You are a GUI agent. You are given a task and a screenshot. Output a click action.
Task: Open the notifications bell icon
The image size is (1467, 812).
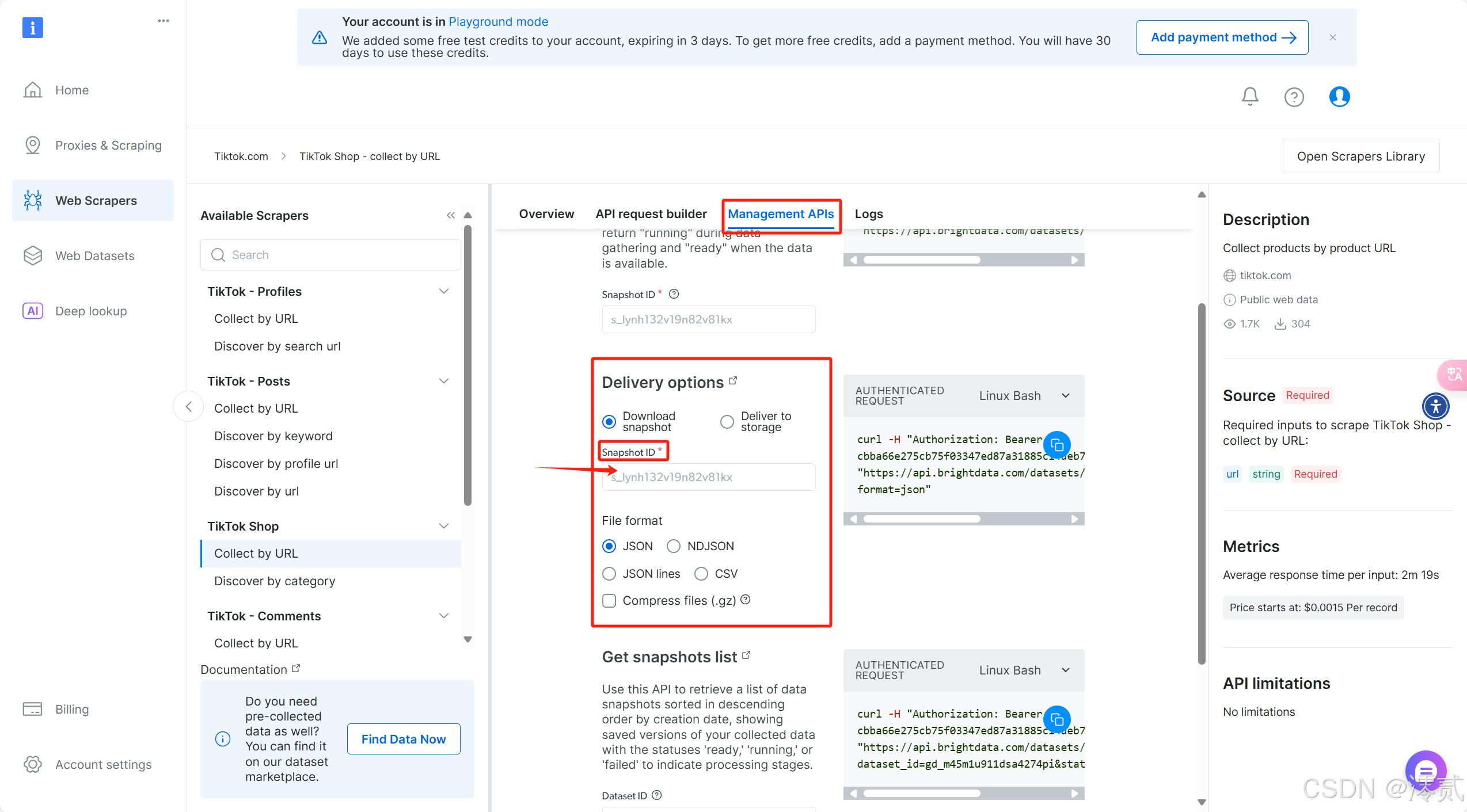pos(1249,96)
